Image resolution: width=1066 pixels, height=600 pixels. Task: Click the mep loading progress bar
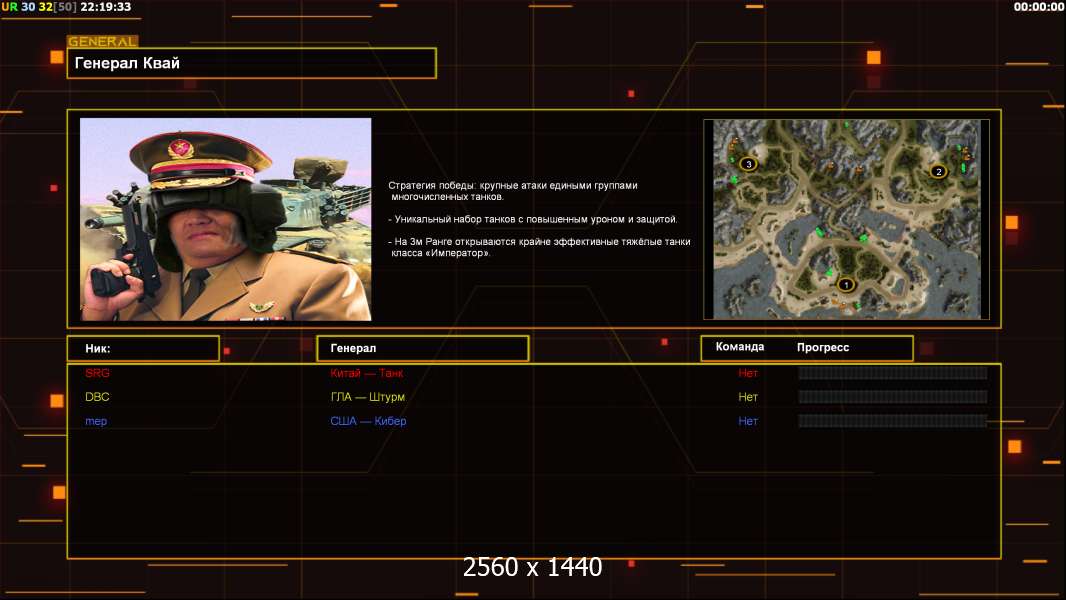893,421
